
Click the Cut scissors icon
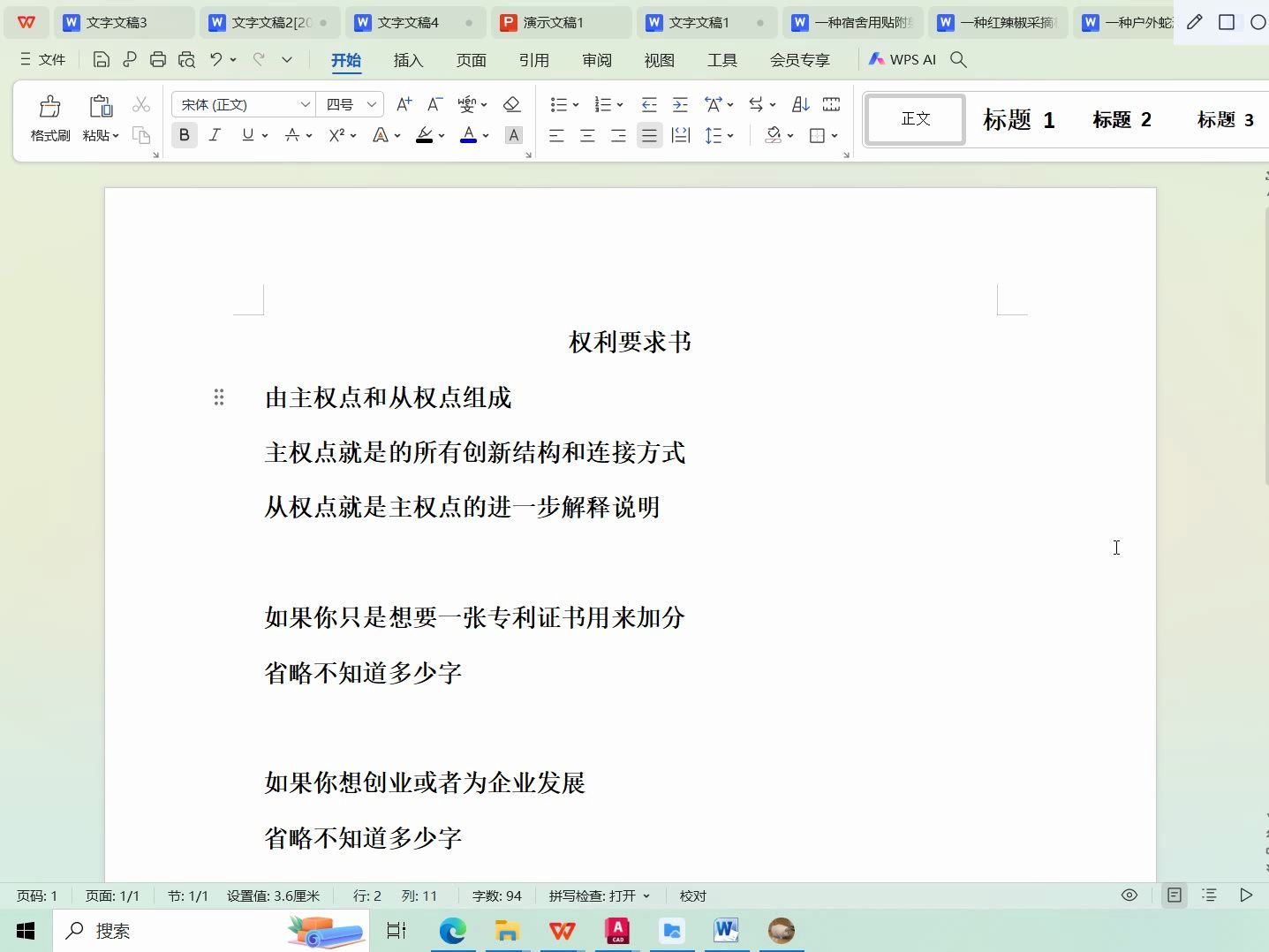141,104
